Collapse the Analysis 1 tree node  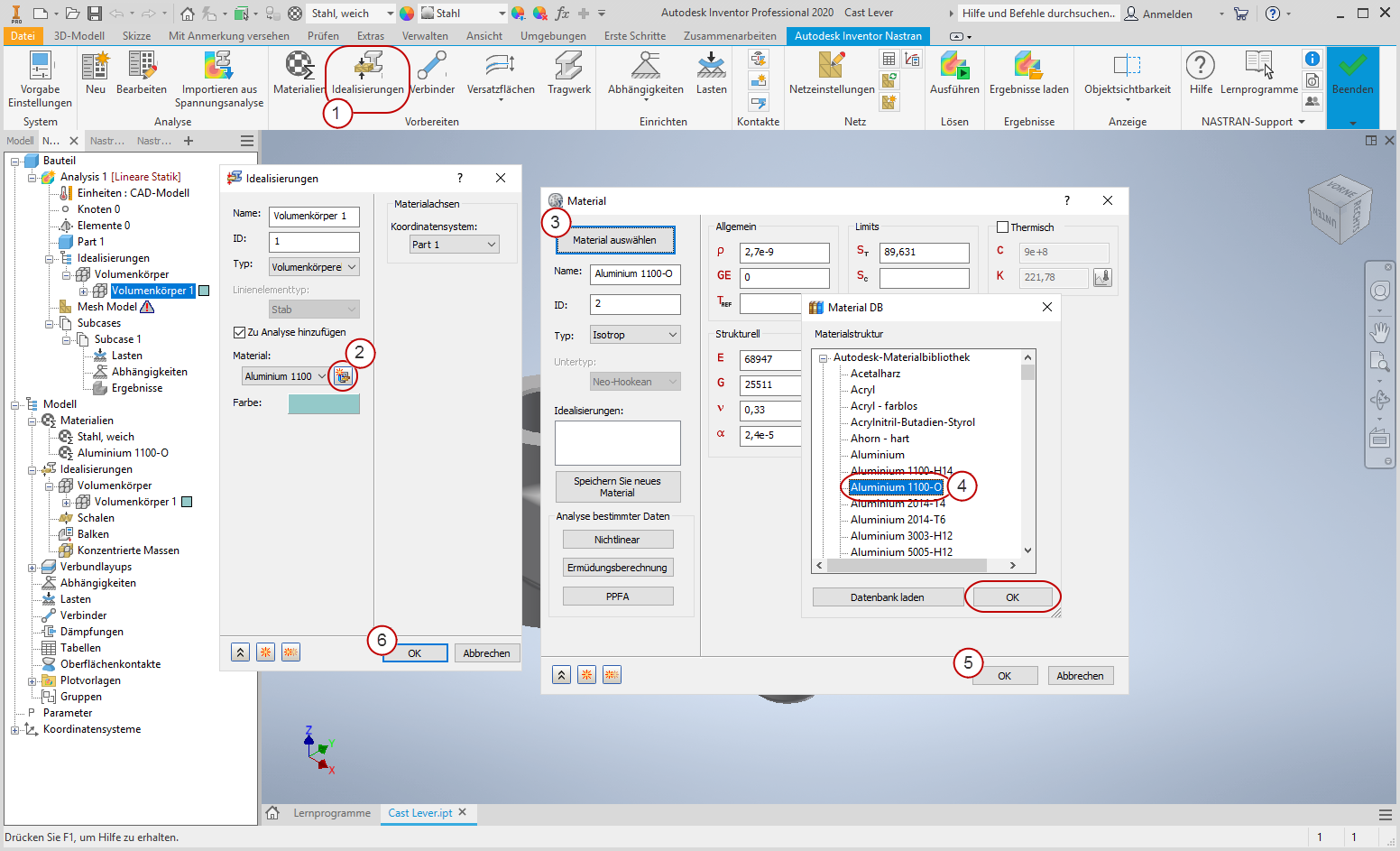click(32, 178)
